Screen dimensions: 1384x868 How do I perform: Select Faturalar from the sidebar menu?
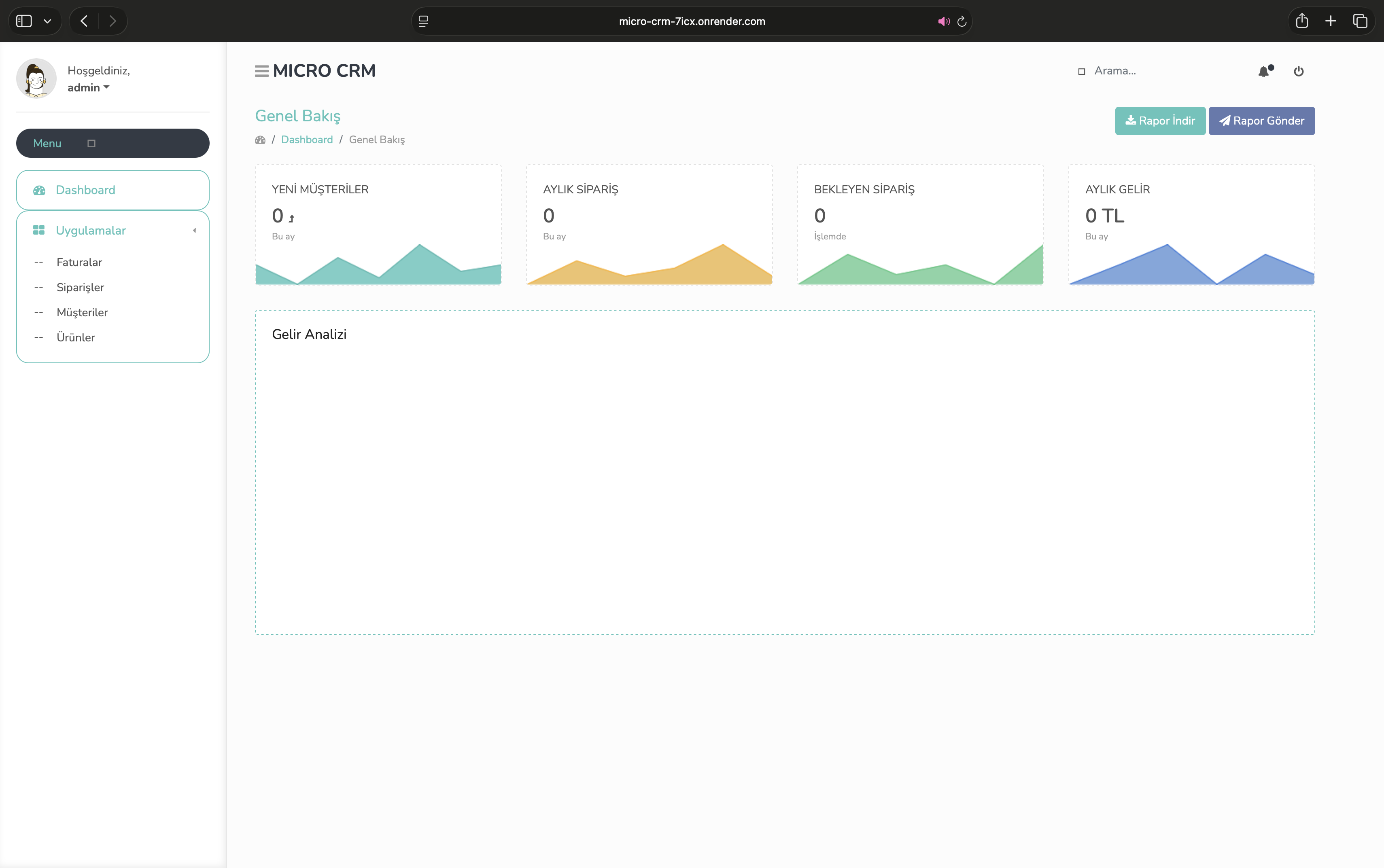coord(79,262)
